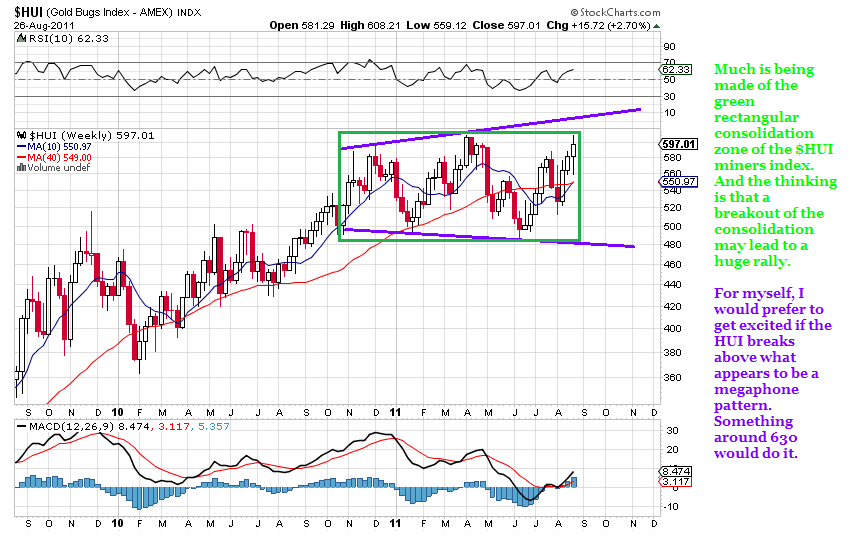Image resolution: width=854 pixels, height=536 pixels.
Task: Click the MACD(12,26,9) 8.474 label
Action: (89, 427)
